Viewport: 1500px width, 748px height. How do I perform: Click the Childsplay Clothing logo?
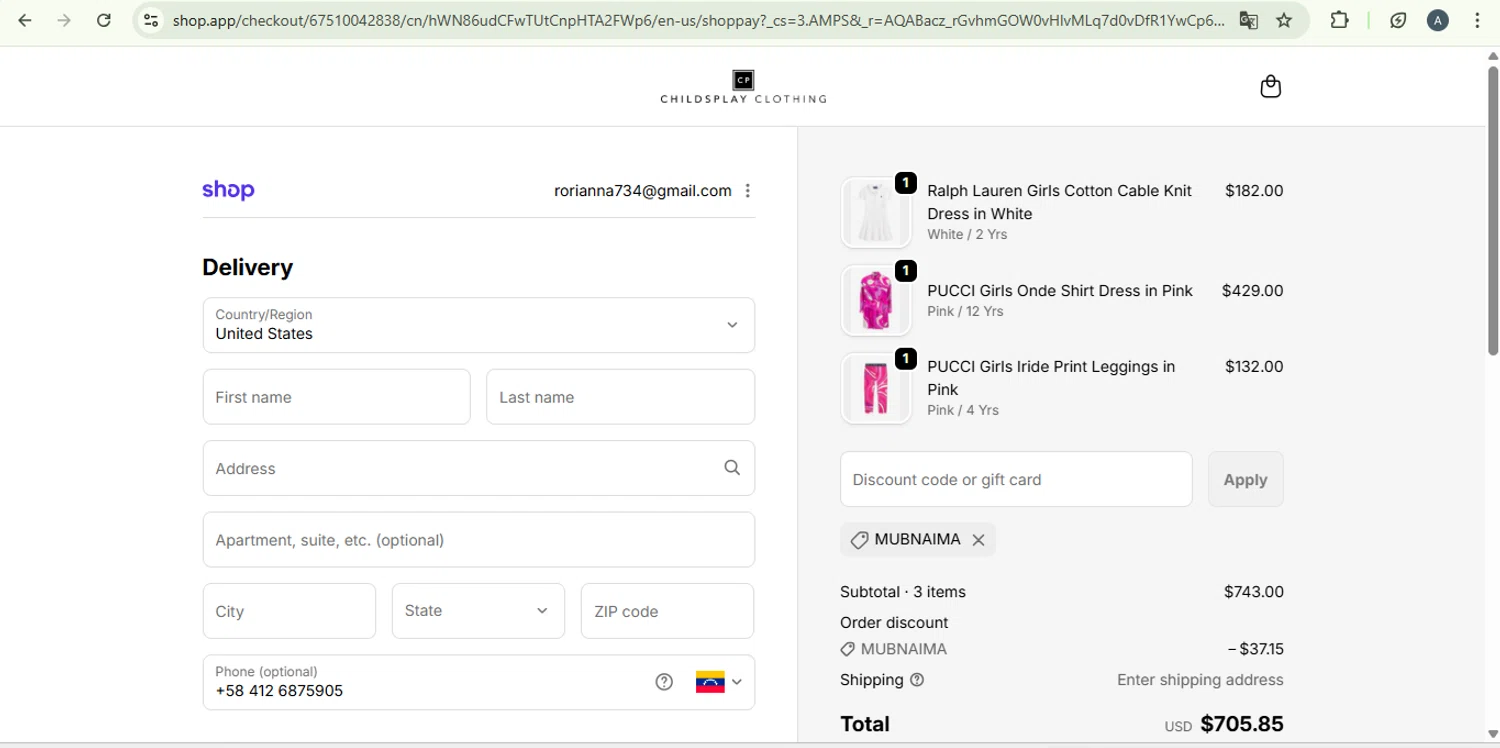point(743,87)
